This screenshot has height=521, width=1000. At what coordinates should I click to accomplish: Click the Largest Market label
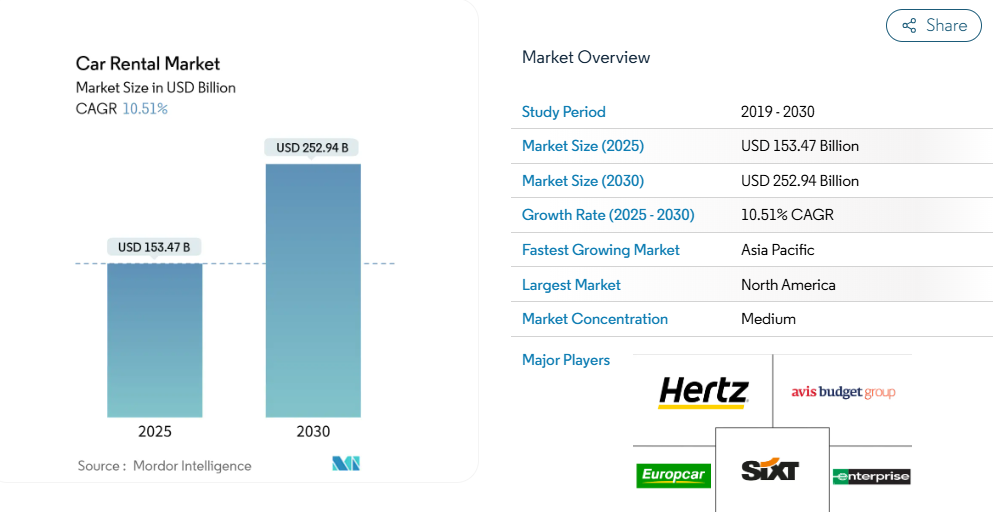[x=571, y=285]
